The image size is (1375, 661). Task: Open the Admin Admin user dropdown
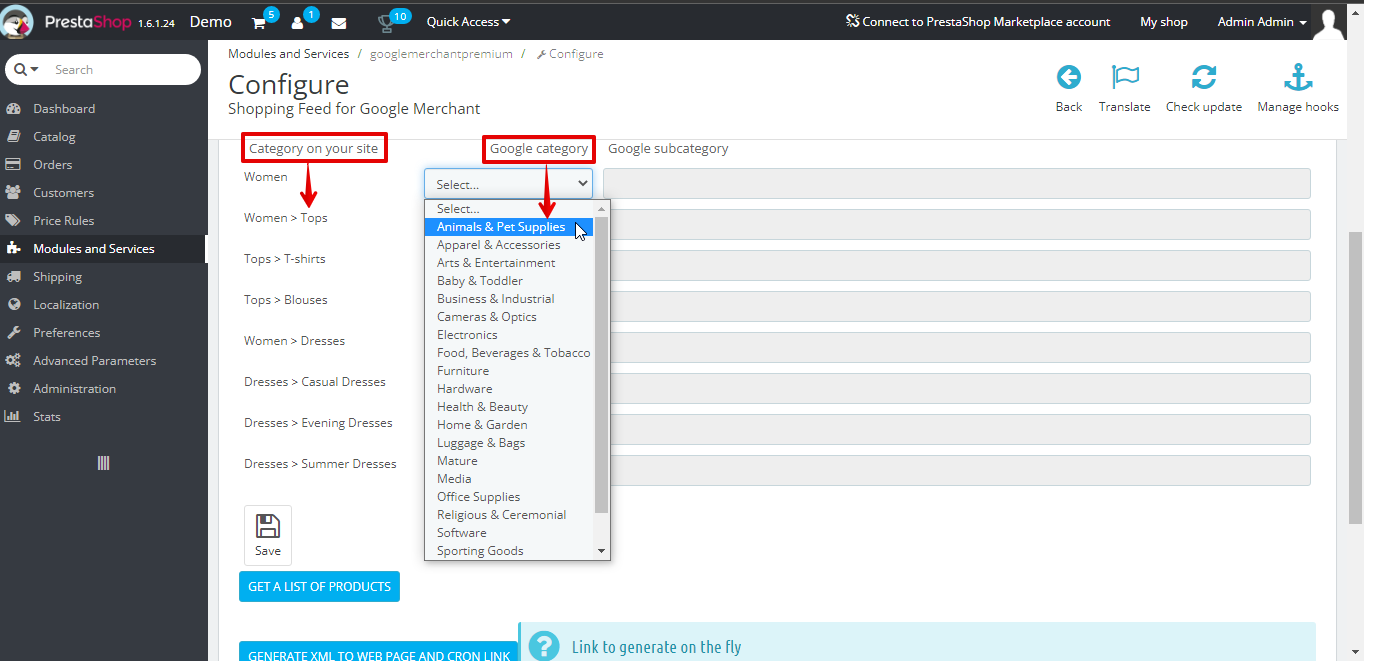point(1262,21)
